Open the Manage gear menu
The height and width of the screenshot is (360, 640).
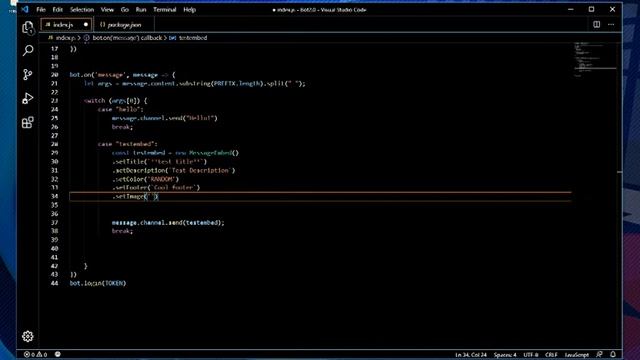(28, 336)
